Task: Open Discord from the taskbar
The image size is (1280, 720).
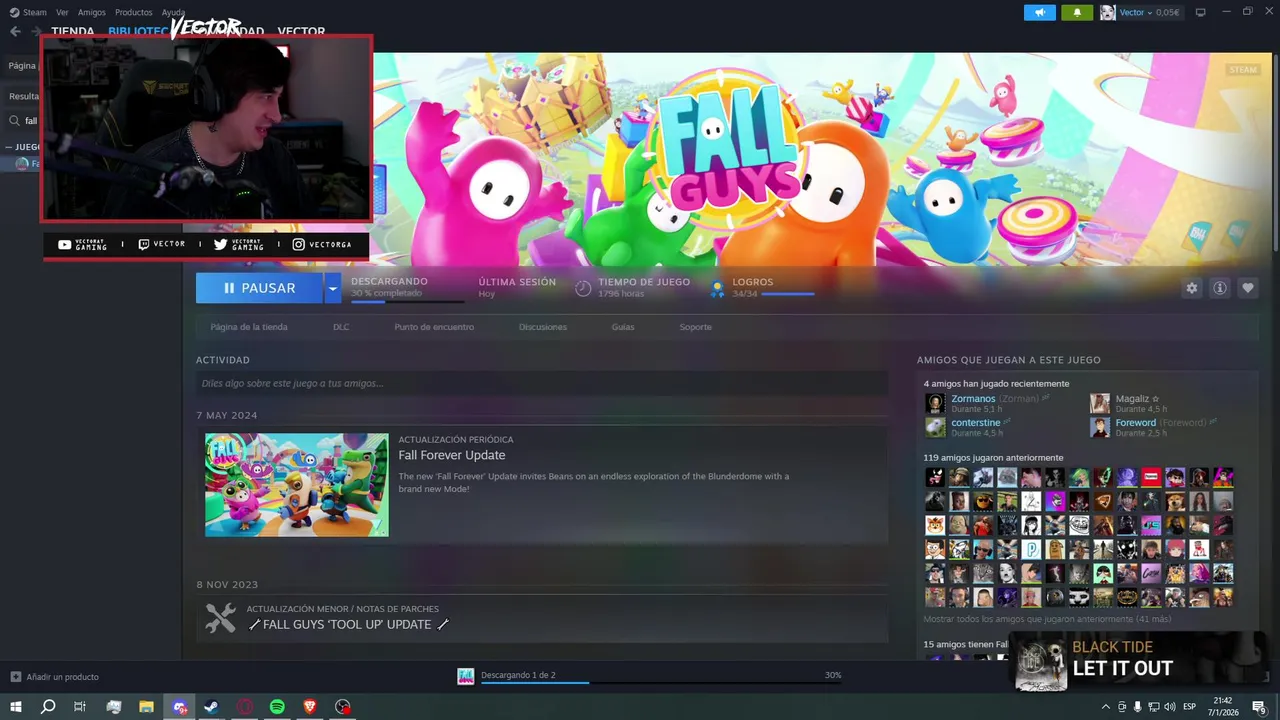Action: pyautogui.click(x=179, y=707)
